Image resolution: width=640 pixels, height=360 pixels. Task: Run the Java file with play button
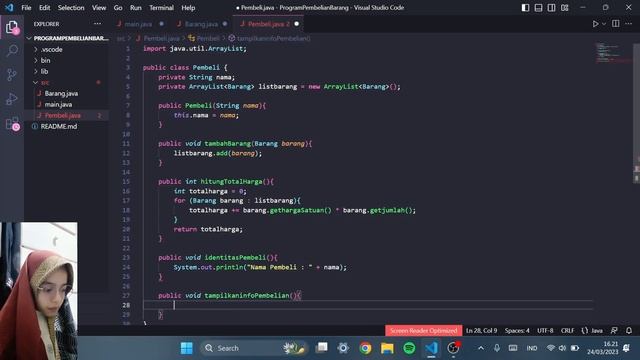[x=596, y=24]
